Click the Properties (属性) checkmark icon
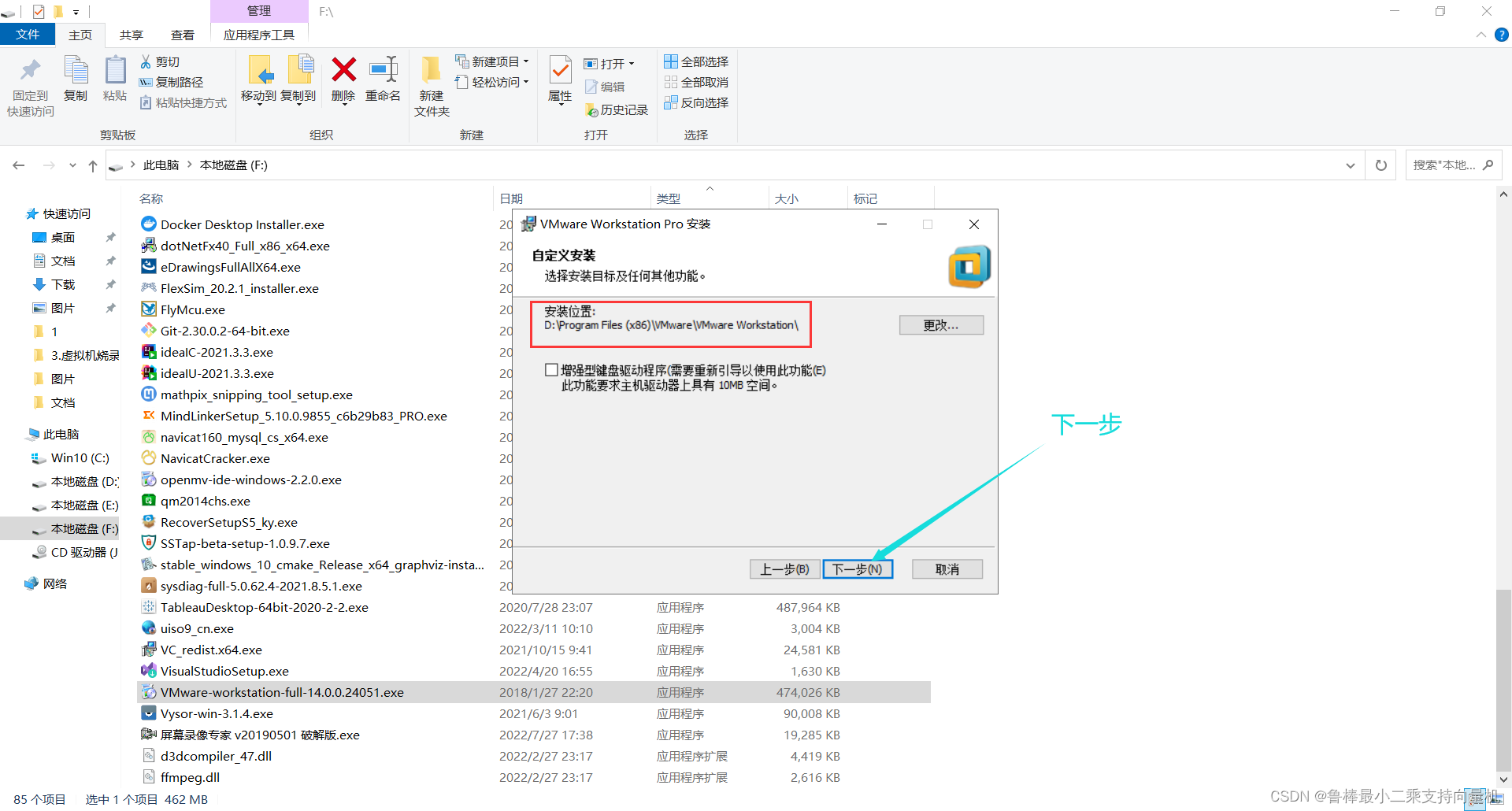The height and width of the screenshot is (811, 1512). pos(560,70)
